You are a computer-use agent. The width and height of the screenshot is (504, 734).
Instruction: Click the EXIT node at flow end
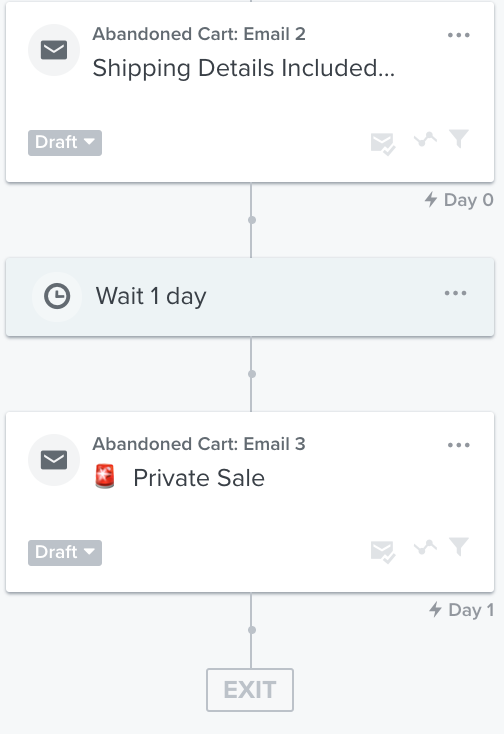click(250, 690)
